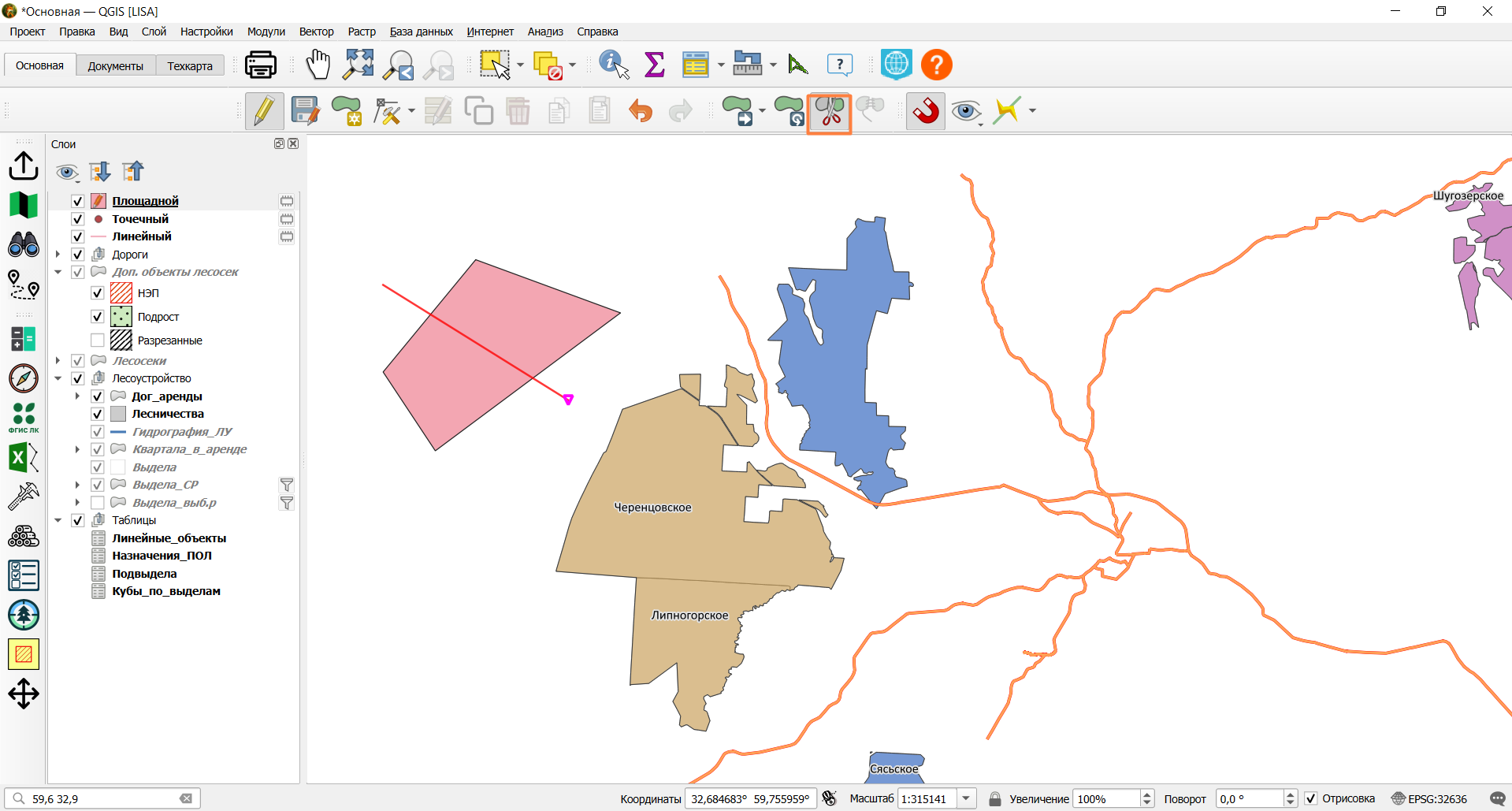The image size is (1512, 811).
Task: Open the Excel export sidebar icon
Action: [x=24, y=458]
